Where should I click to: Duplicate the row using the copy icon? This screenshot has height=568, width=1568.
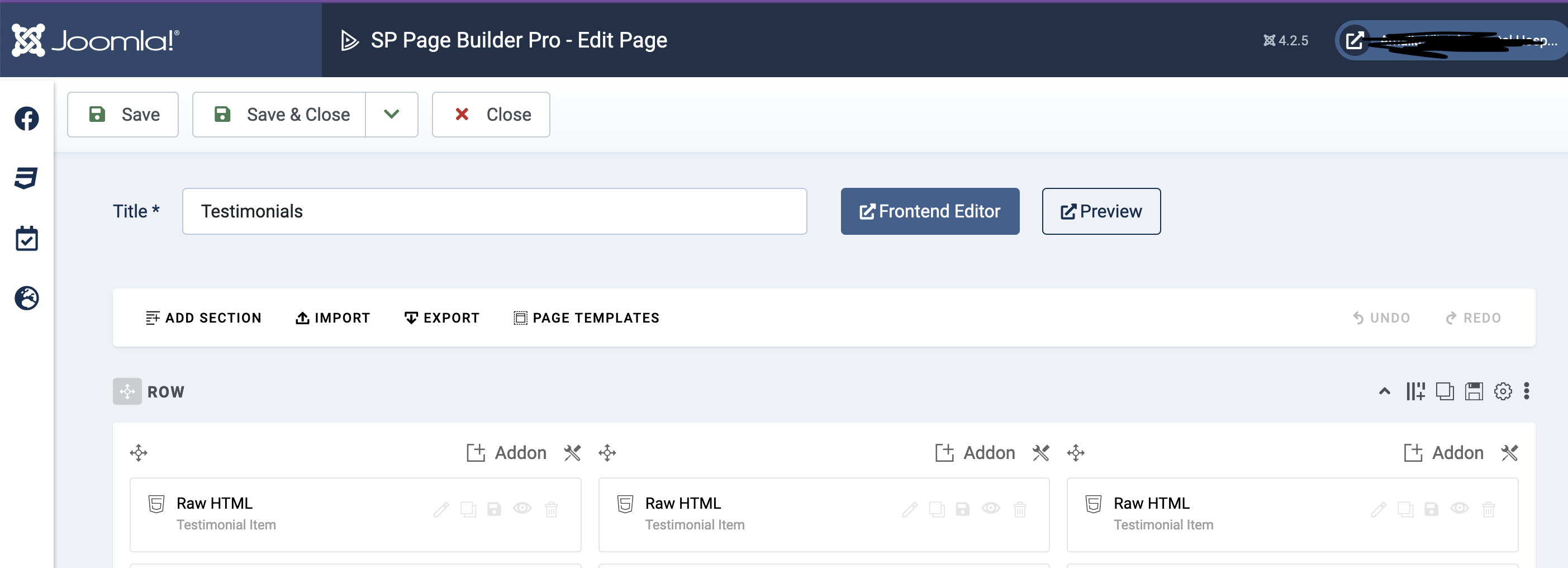(1445, 391)
